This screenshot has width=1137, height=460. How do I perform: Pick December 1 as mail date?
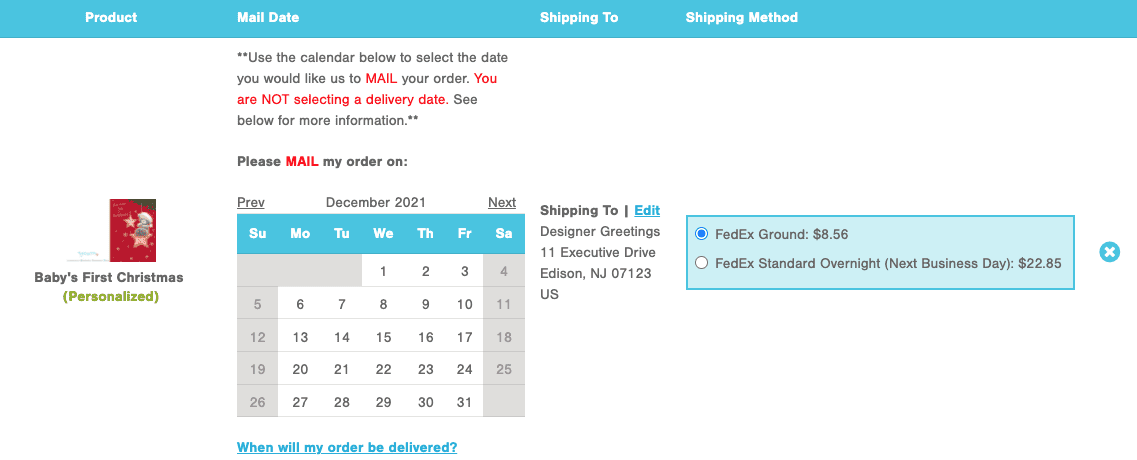tap(383, 272)
